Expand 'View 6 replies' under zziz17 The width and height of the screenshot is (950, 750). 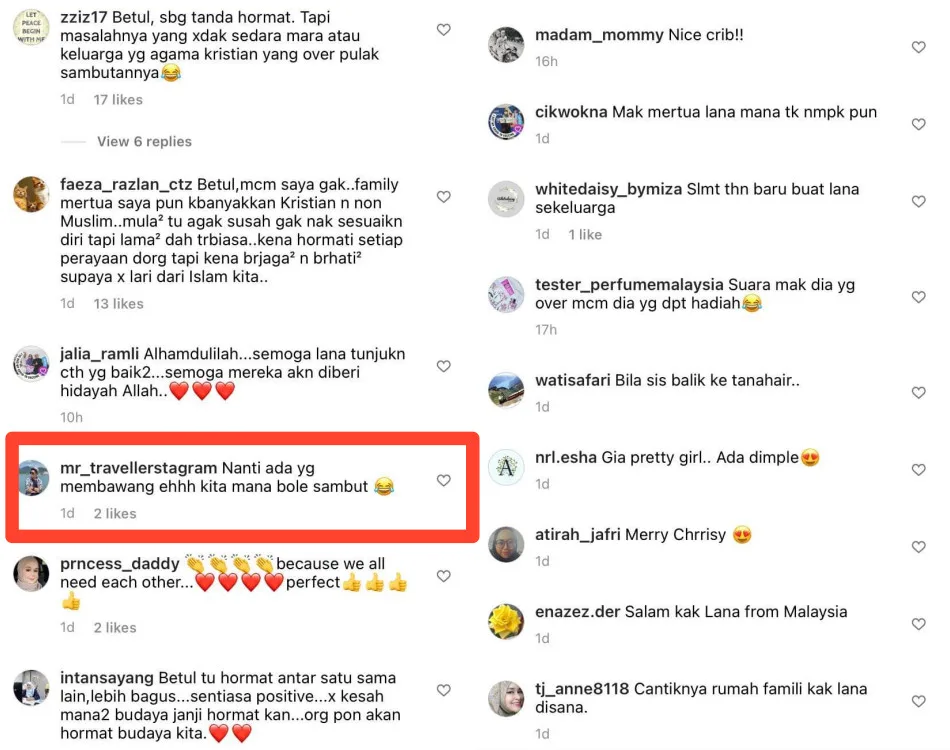[x=144, y=142]
